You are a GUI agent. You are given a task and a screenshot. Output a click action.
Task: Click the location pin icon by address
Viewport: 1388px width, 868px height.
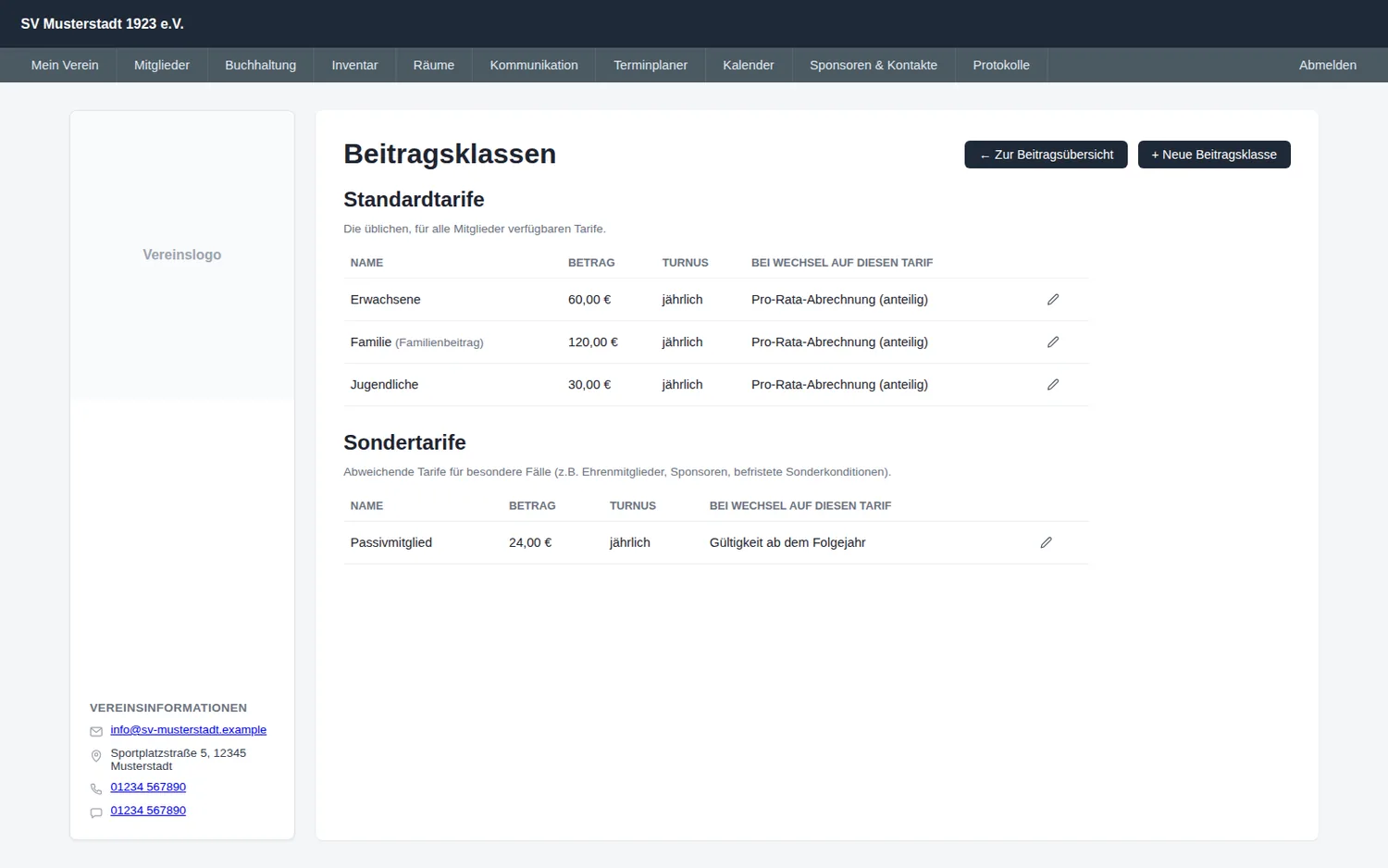(96, 756)
